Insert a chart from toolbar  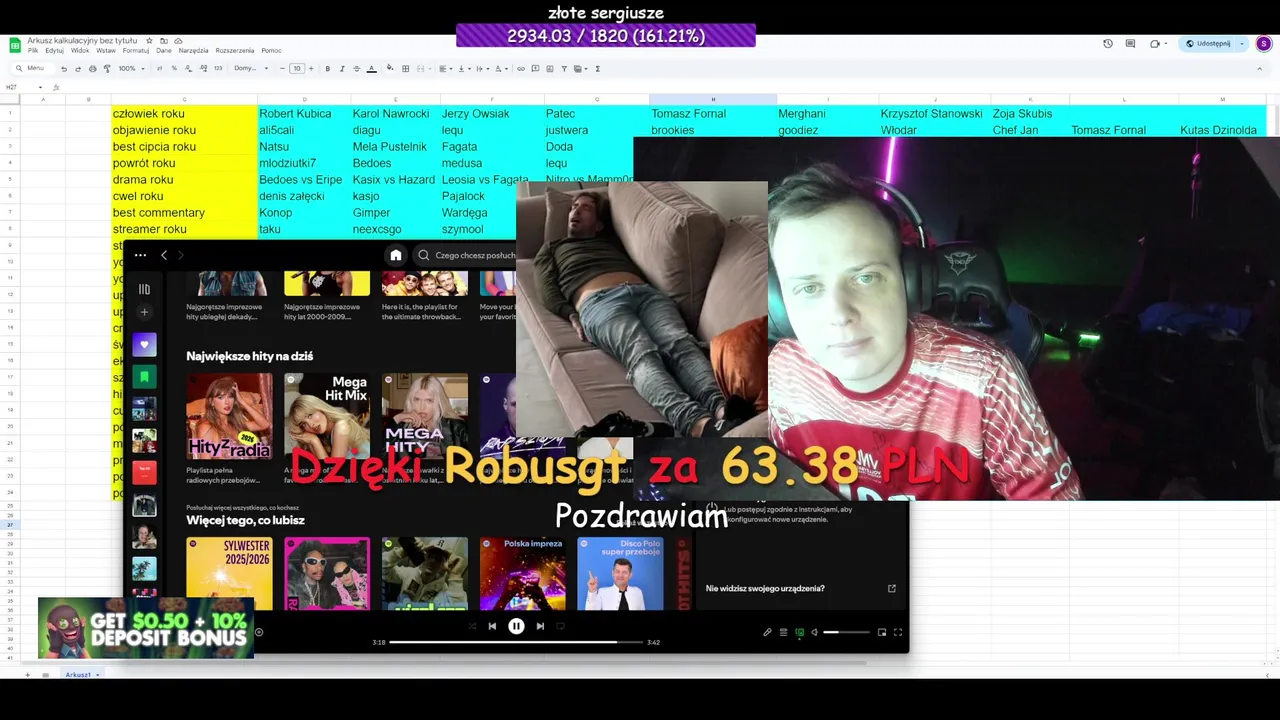550,69
